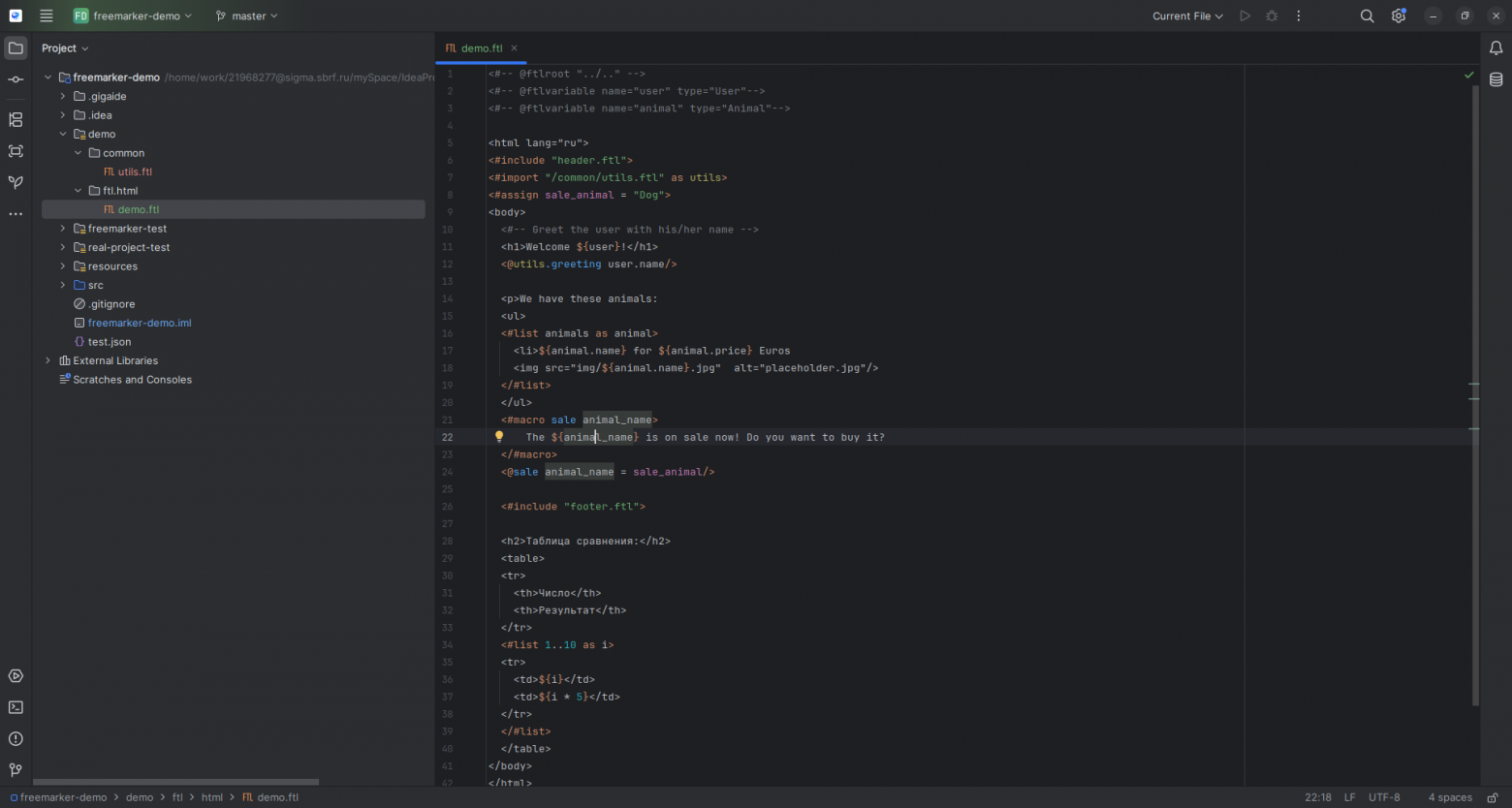This screenshot has height=808, width=1512.
Task: Click the intention light bulb on line 22
Action: 499,437
